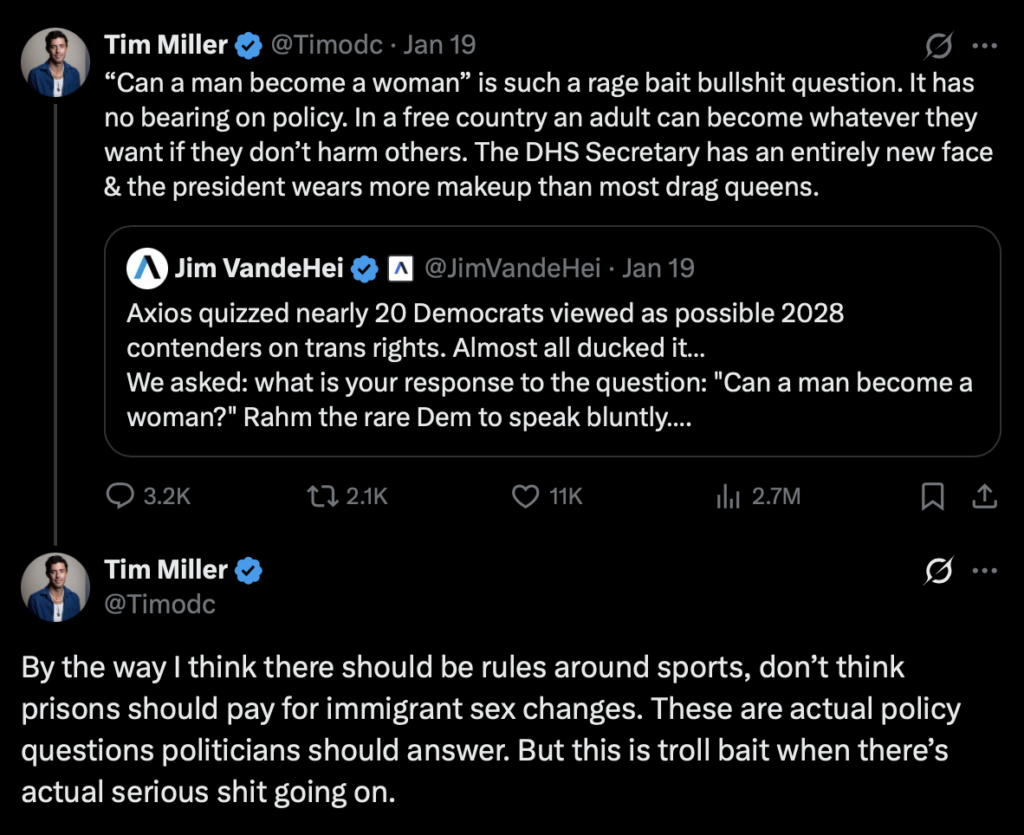Screen dimensions: 1024x835
Task: Open the three-dot menu on the first tweet
Action: [x=985, y=45]
